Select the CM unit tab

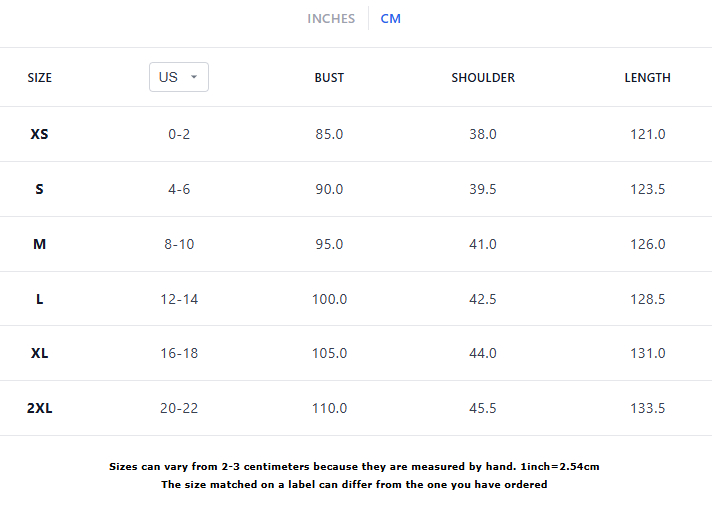point(390,19)
